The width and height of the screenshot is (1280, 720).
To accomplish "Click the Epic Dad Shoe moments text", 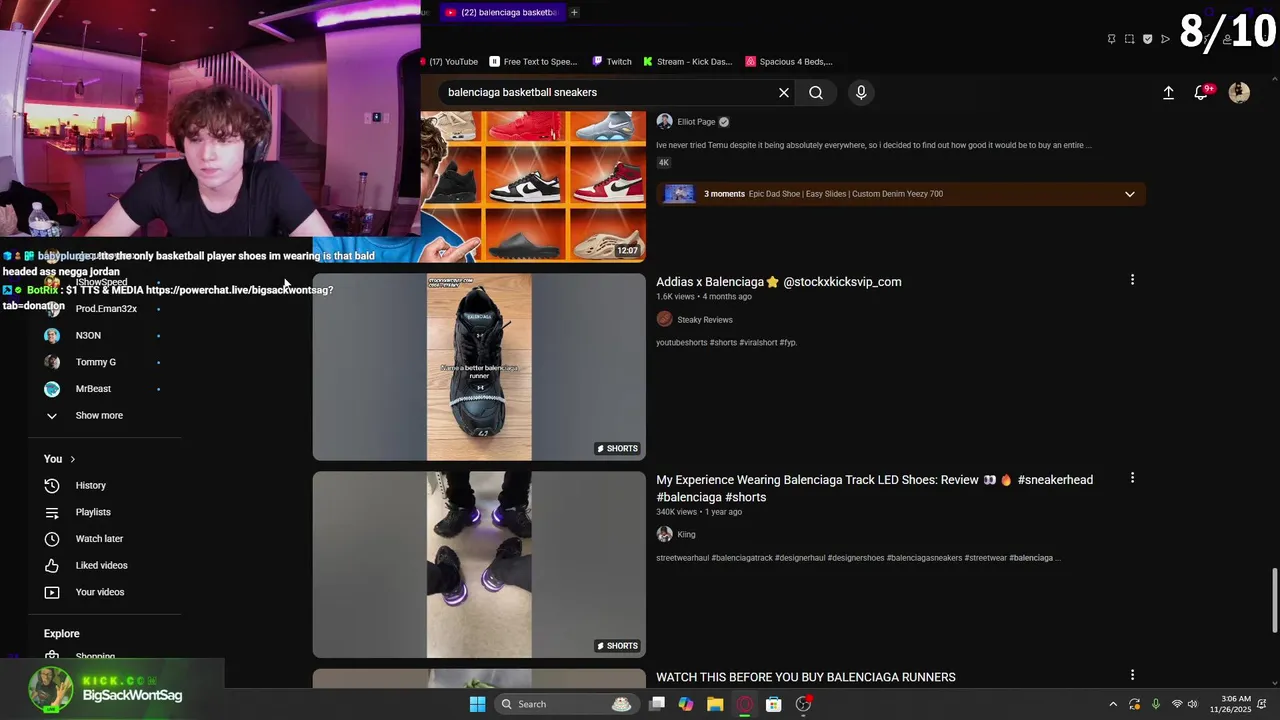I will coord(845,194).
